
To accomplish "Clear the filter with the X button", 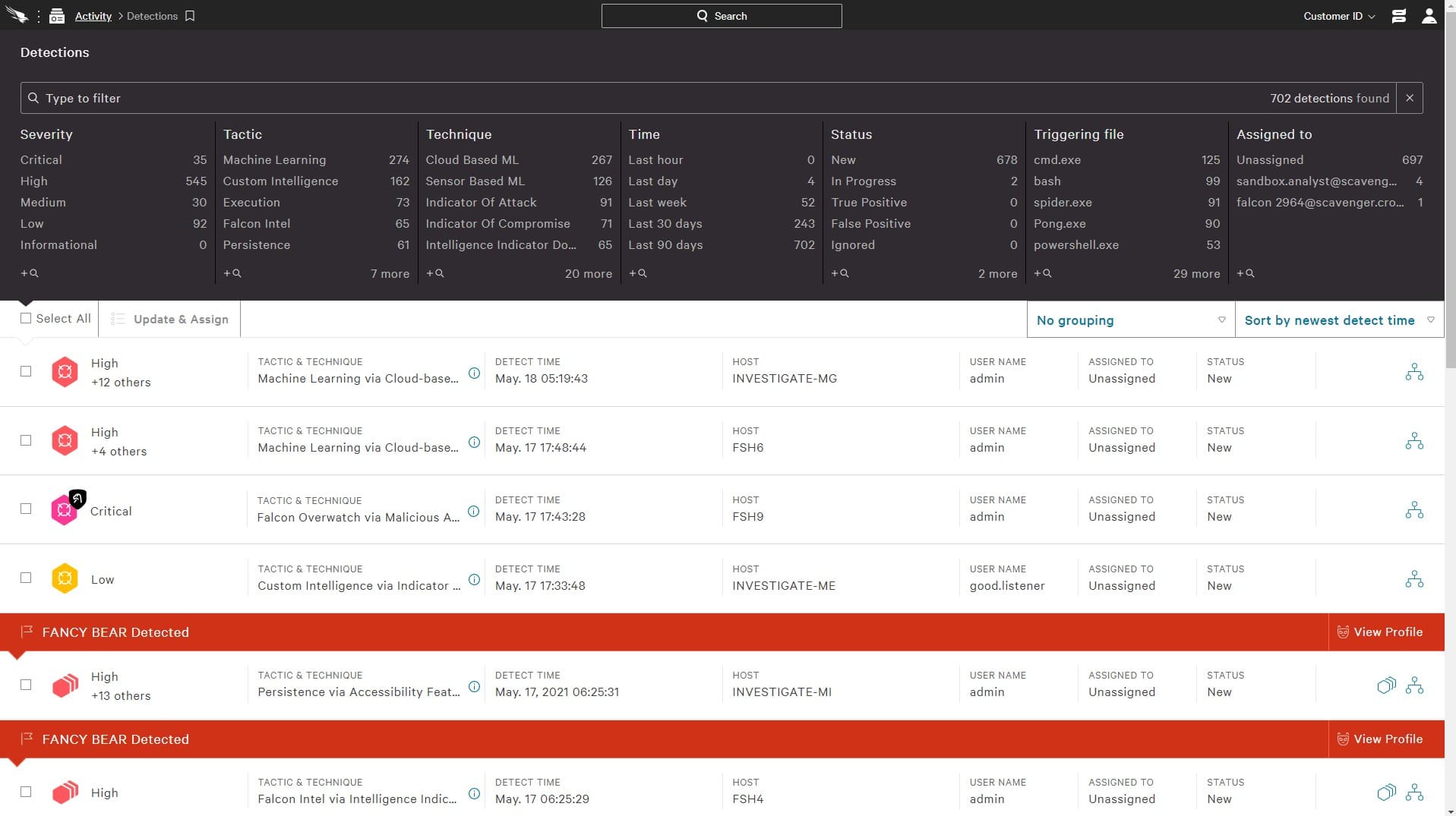I will click(1410, 98).
